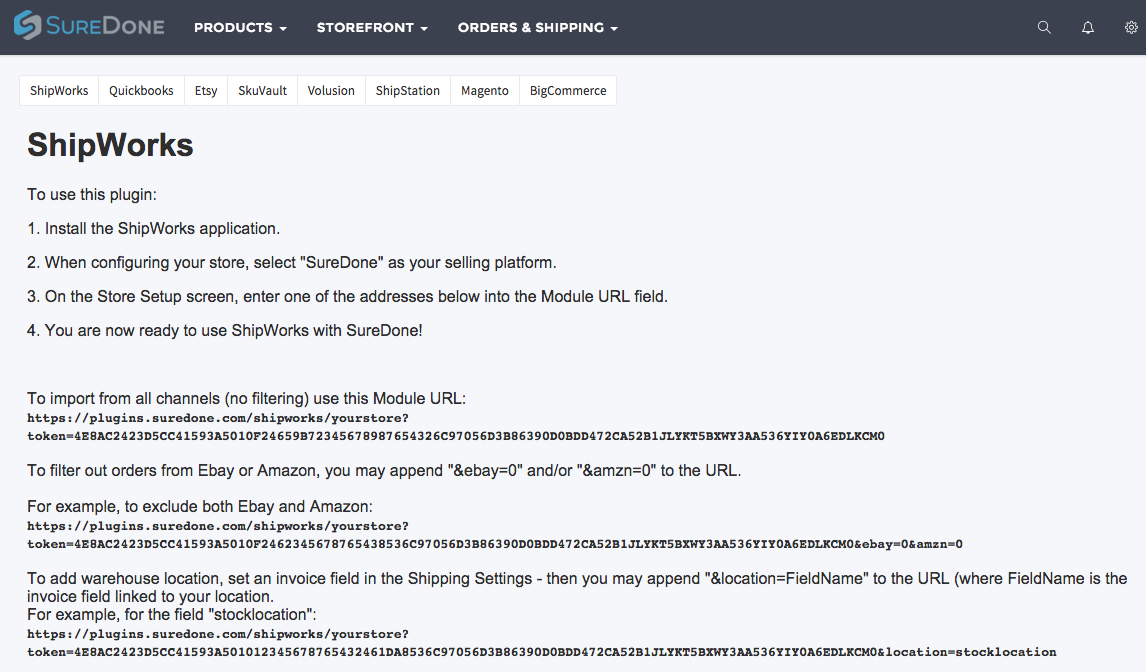Viewport: 1146px width, 672px height.
Task: Open the notifications bell icon
Action: point(1088,27)
